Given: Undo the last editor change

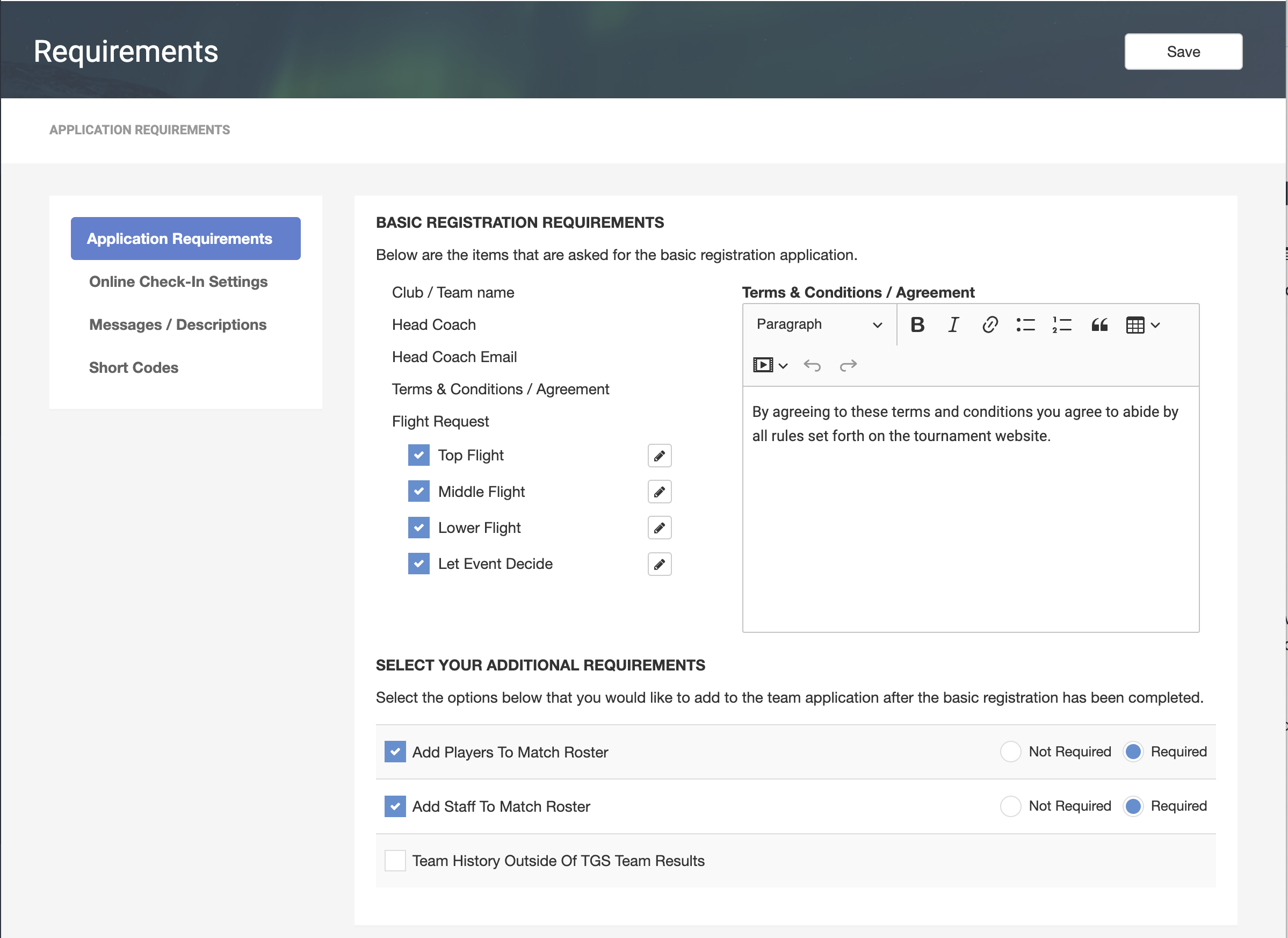Looking at the screenshot, I should (x=812, y=365).
